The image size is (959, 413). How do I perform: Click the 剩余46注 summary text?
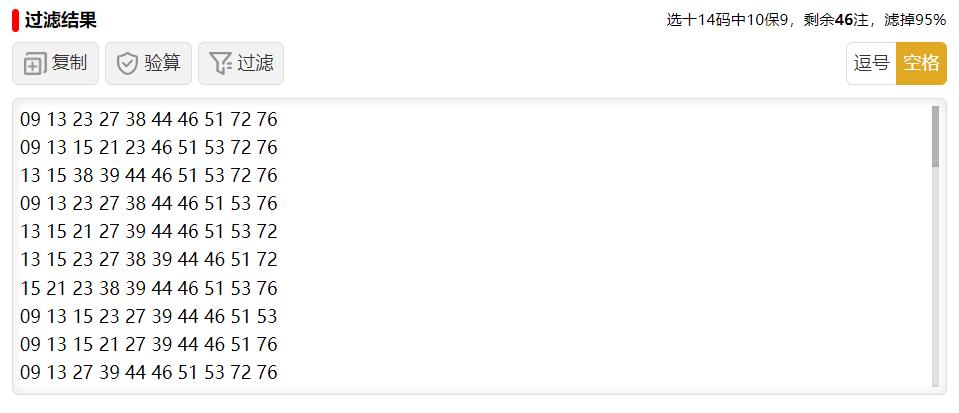tap(835, 20)
